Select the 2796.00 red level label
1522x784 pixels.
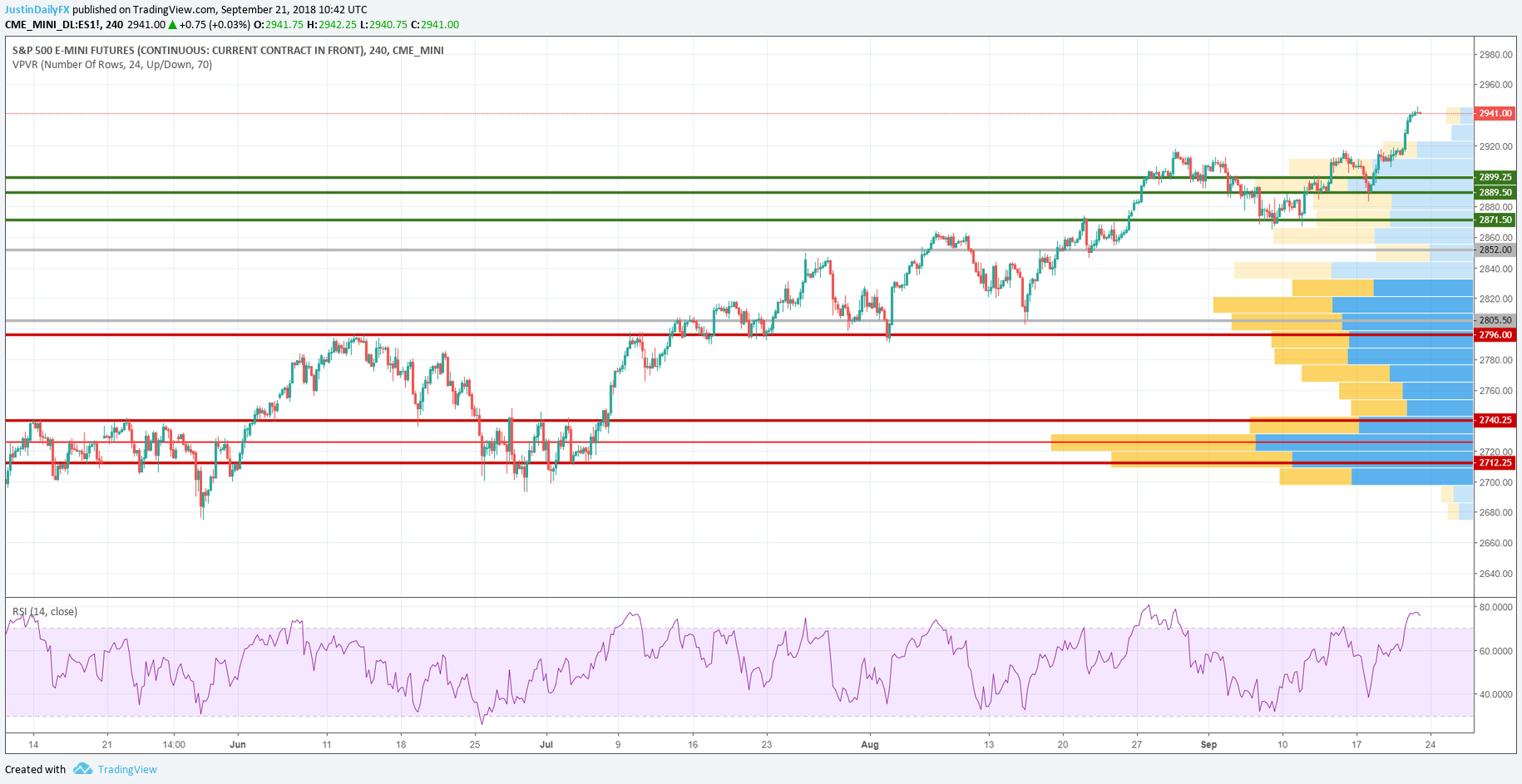point(1495,335)
